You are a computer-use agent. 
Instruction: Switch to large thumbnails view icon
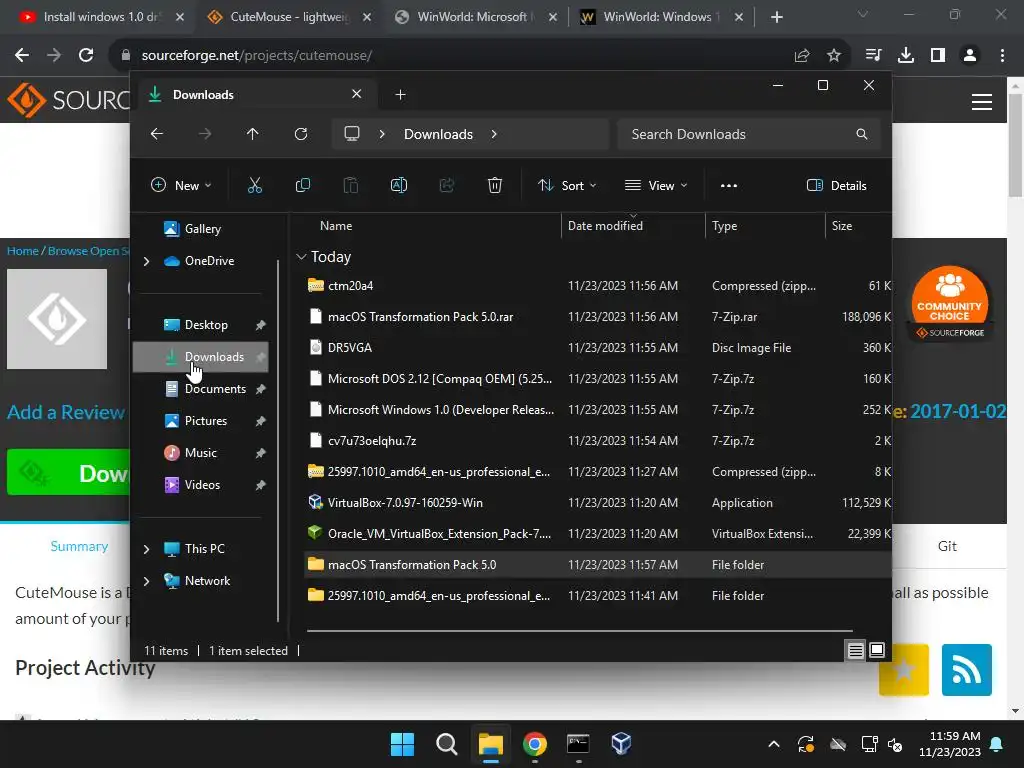pos(877,650)
